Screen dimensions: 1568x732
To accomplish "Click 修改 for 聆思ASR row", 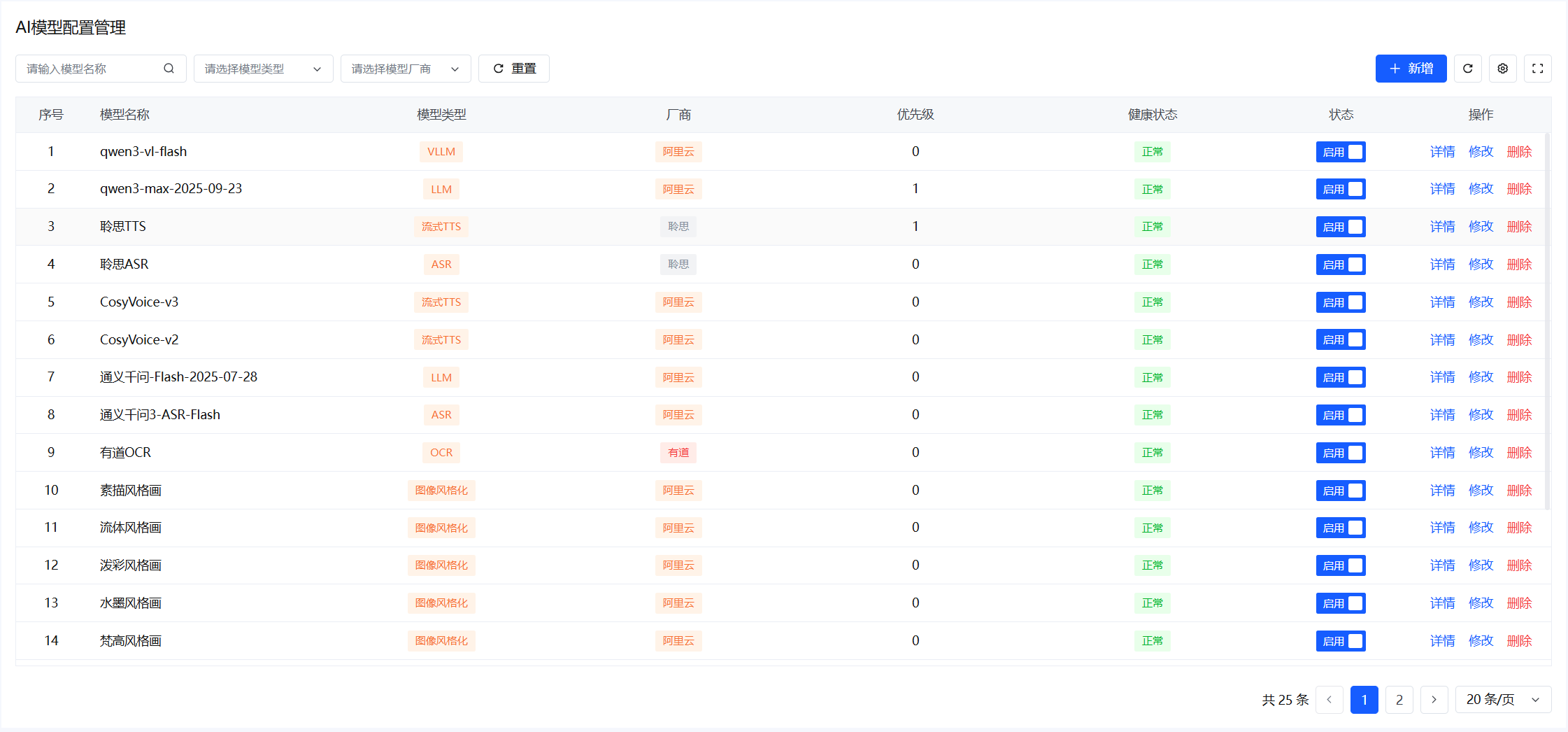I will click(1481, 265).
